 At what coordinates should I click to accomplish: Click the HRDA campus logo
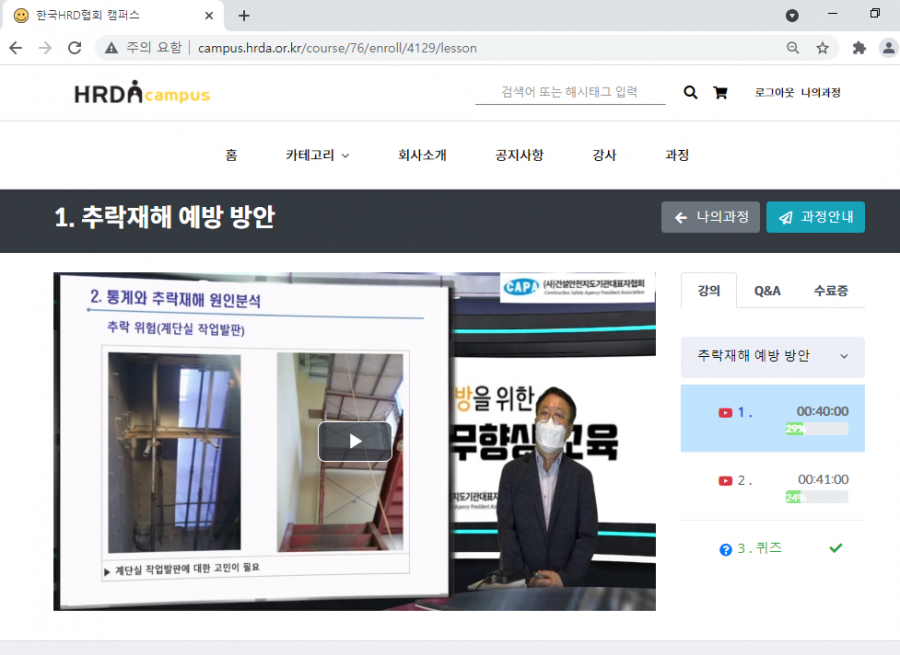point(142,92)
